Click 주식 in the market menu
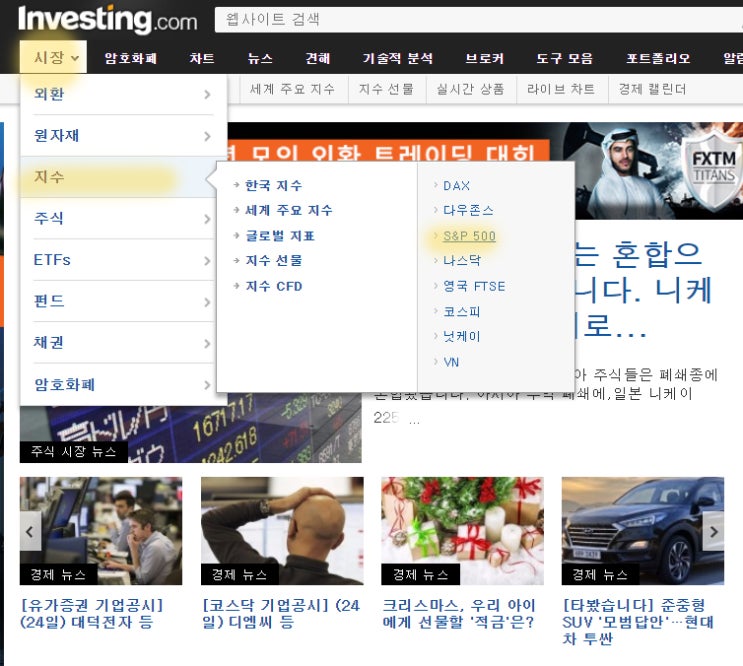The height and width of the screenshot is (666, 743). (48, 218)
